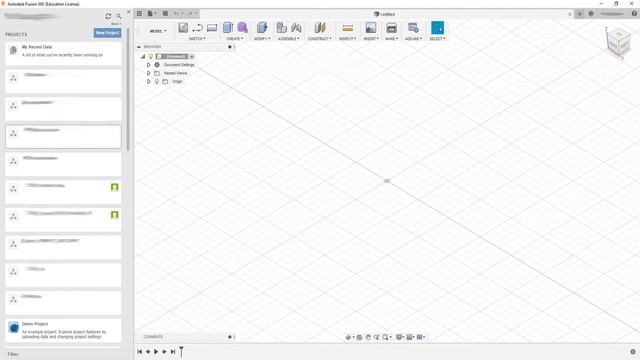
Task: Open the Help icon at top right
Action: [634, 13]
